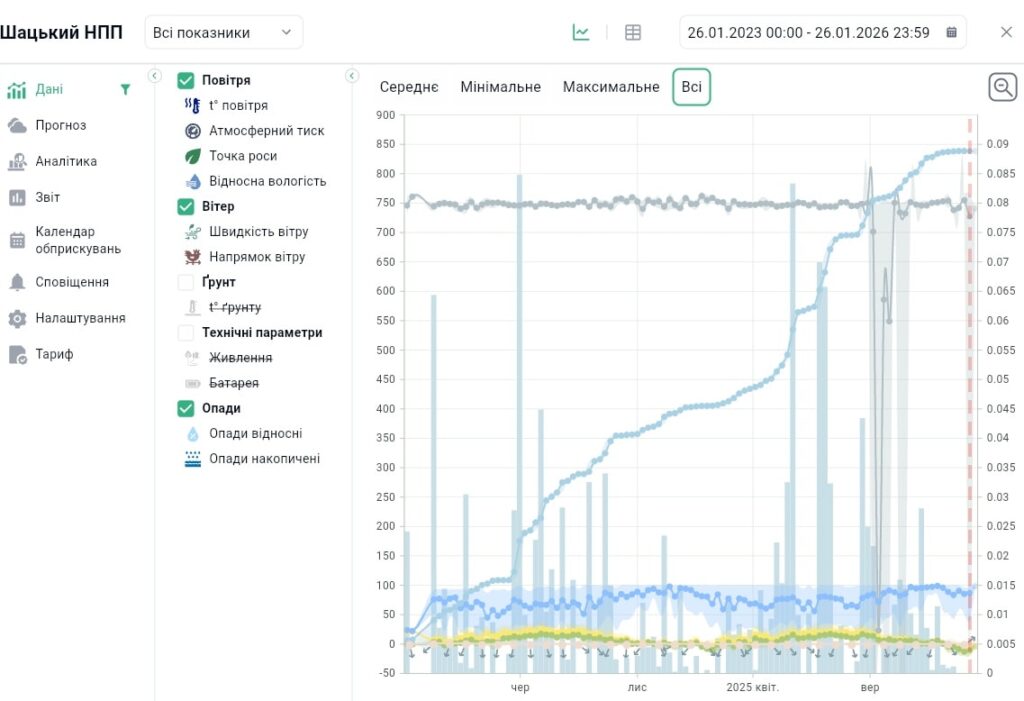Image resolution: width=1024 pixels, height=701 pixels.
Task: Select the Атмосферний тиск indicator
Action: (266, 131)
